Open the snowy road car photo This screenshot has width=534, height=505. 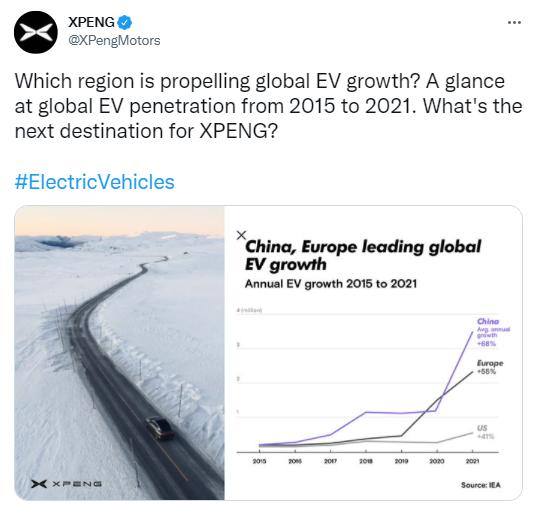coord(120,352)
